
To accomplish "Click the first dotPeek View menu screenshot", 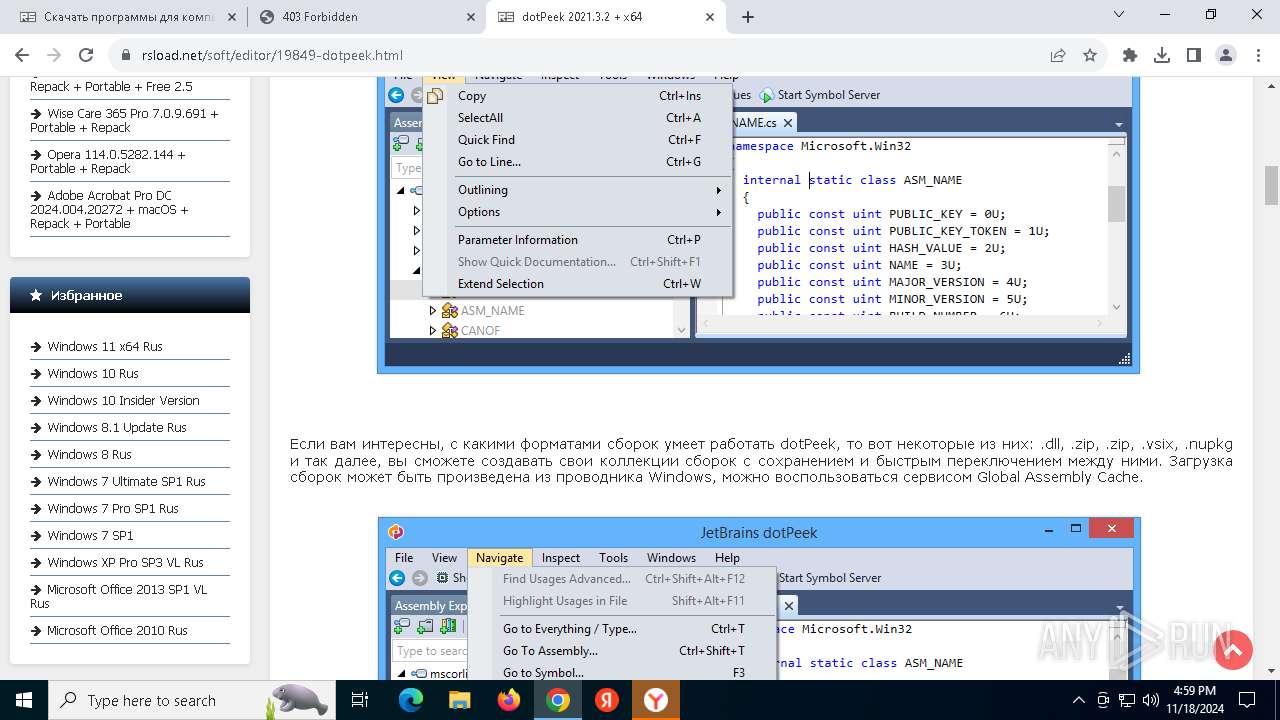I will pyautogui.click(x=758, y=224).
